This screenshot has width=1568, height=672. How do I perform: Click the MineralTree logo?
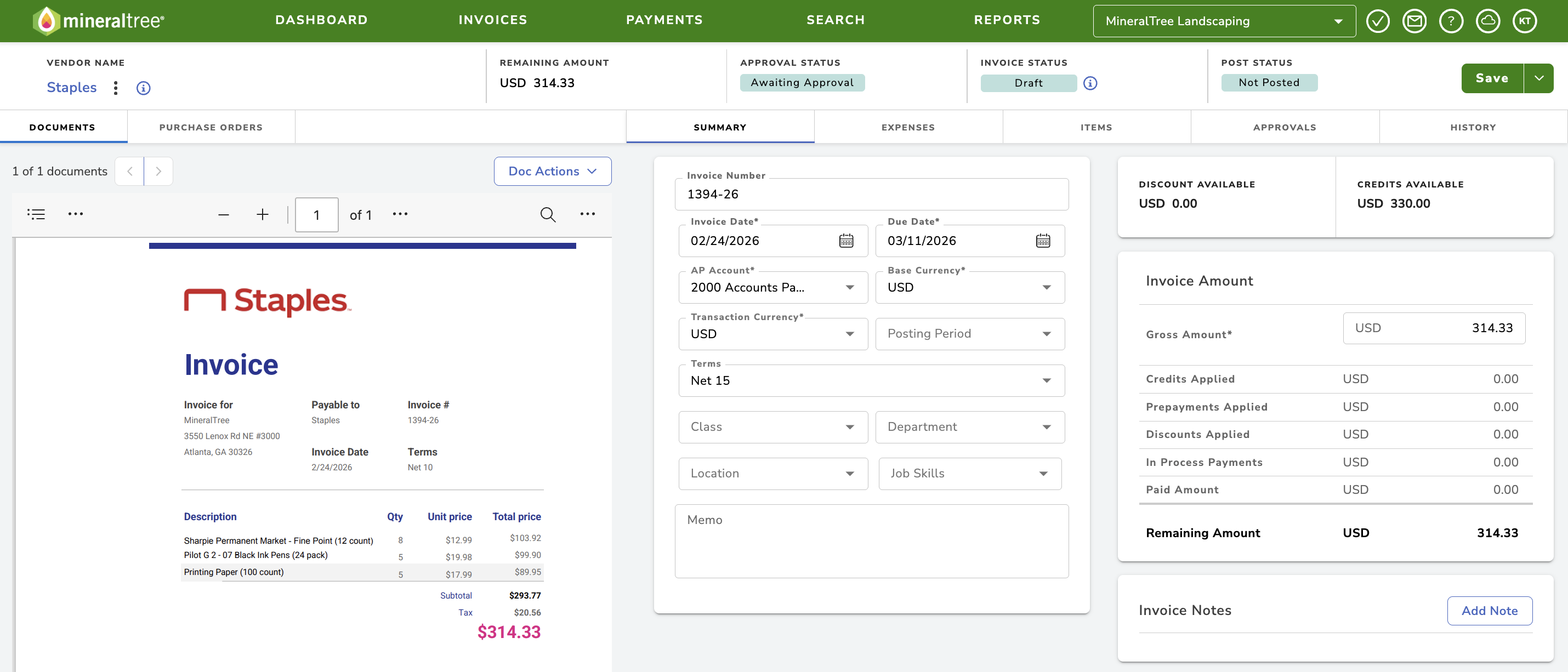pos(99,21)
